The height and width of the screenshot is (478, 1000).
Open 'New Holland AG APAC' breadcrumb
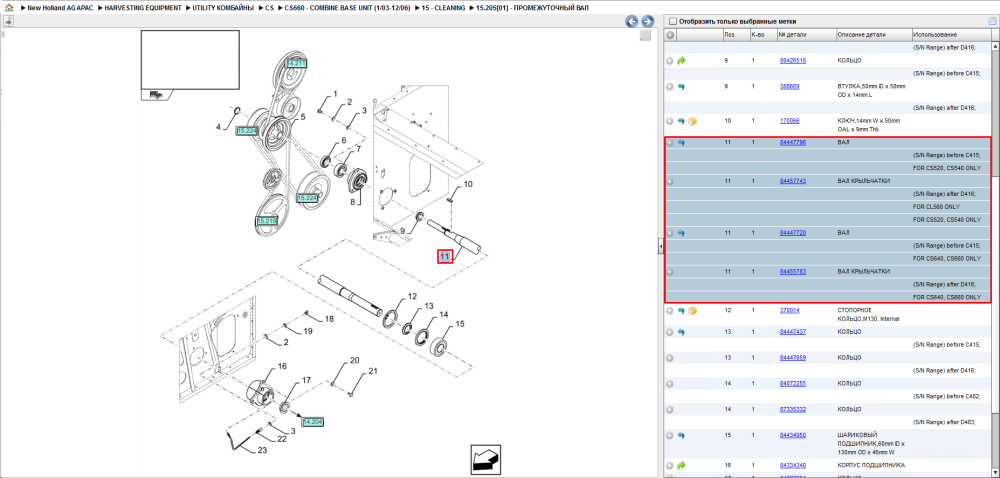click(61, 8)
